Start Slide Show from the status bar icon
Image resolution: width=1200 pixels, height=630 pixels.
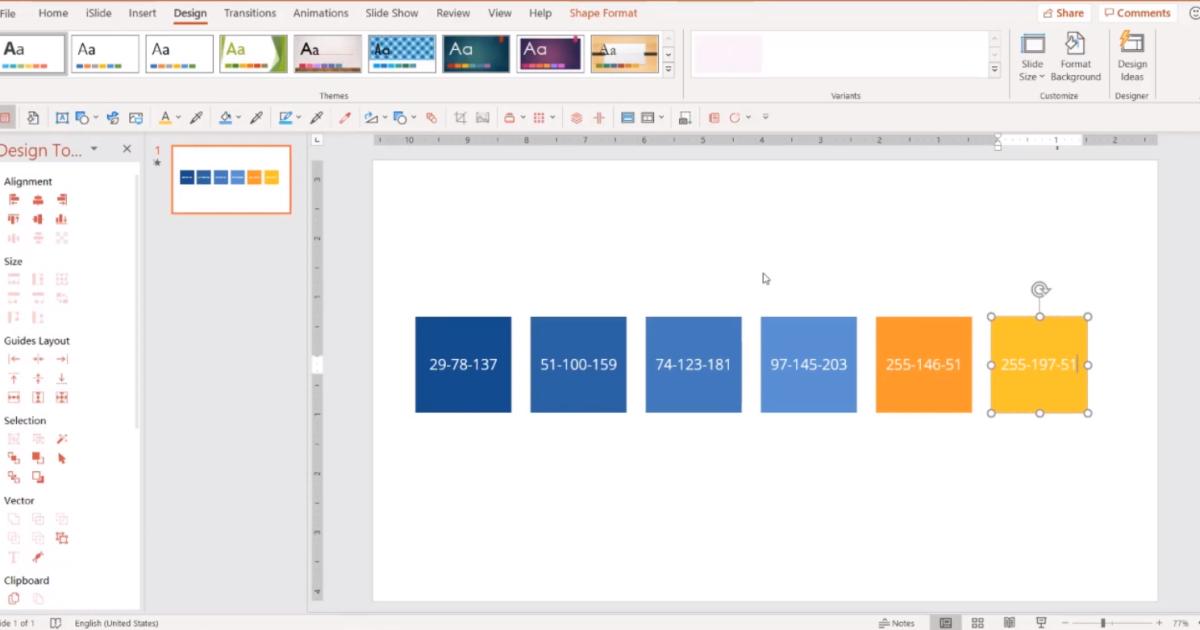1040,621
